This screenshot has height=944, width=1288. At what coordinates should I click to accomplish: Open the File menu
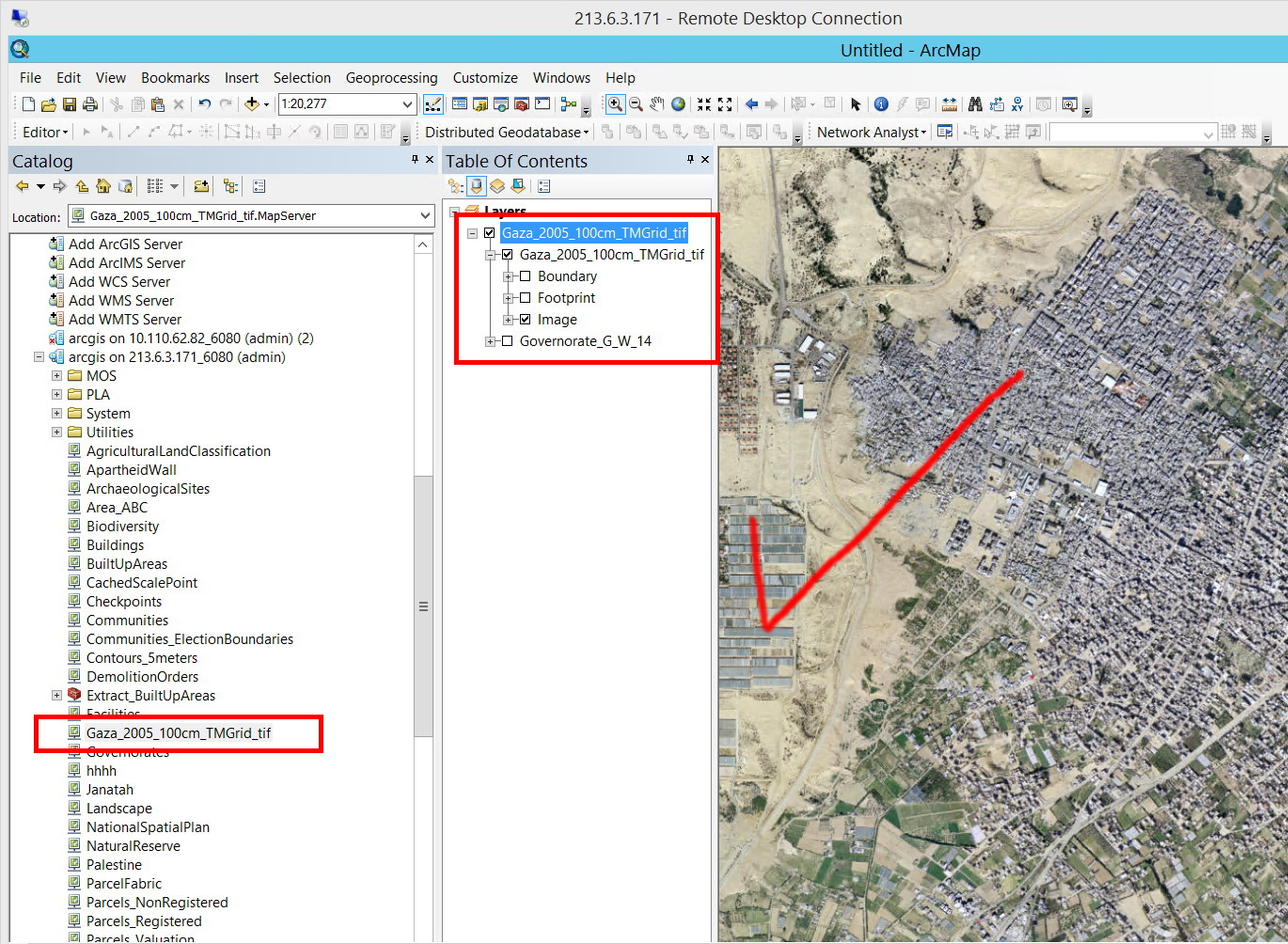tap(30, 78)
